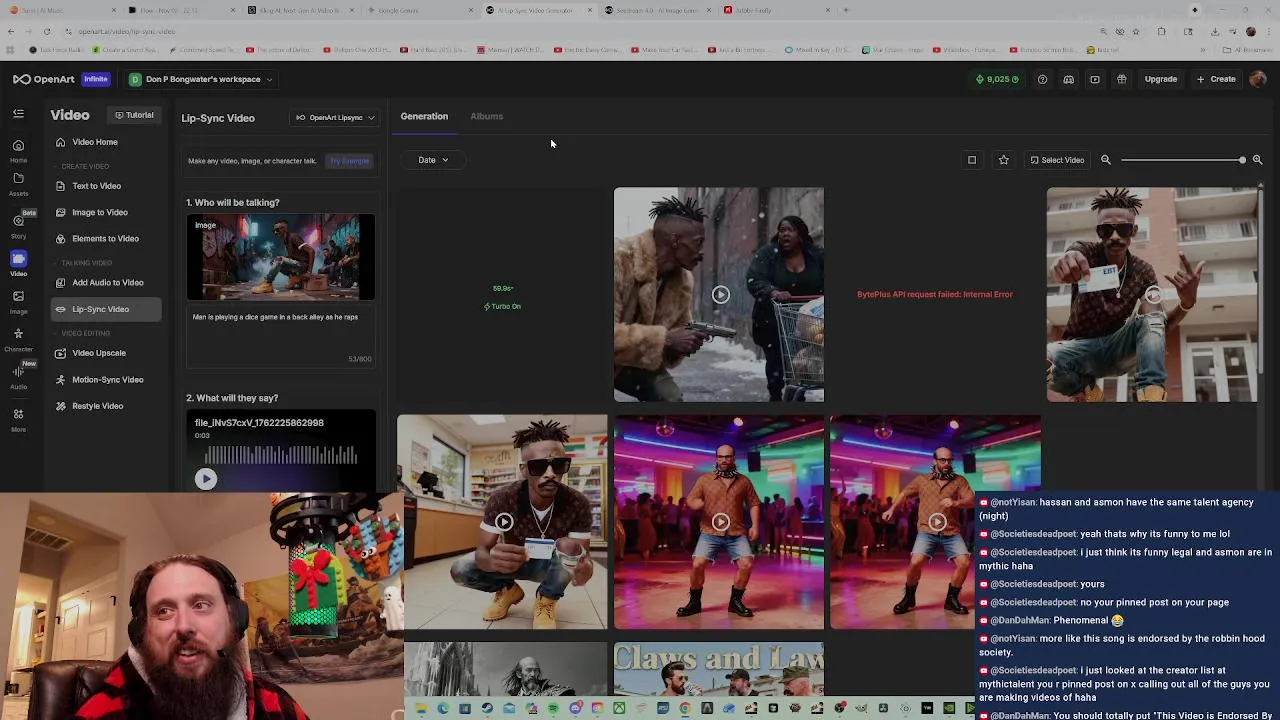The image size is (1280, 720).
Task: Open Elements to Video menu item
Action: tap(106, 239)
